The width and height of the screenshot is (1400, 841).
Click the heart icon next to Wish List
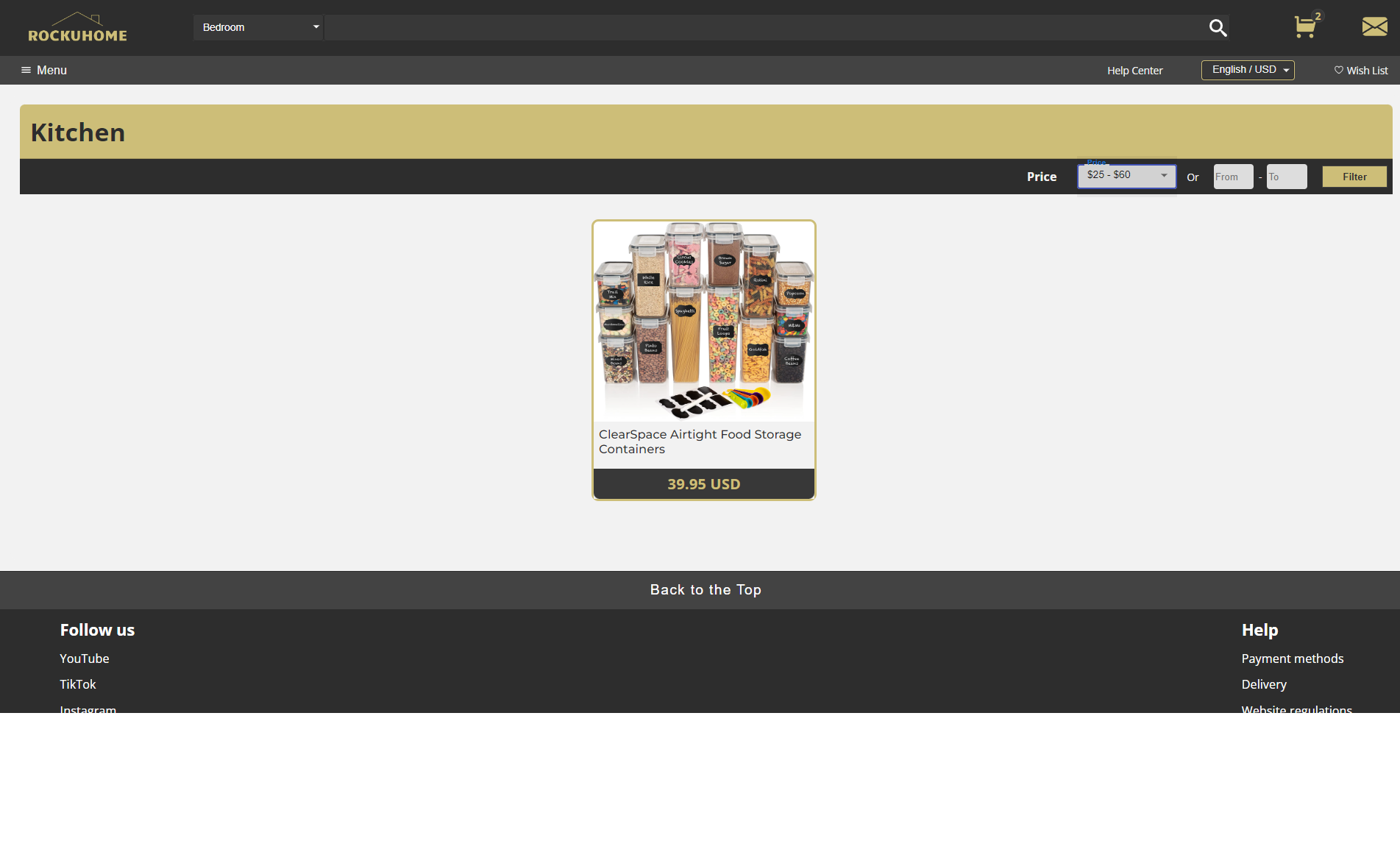click(1338, 70)
